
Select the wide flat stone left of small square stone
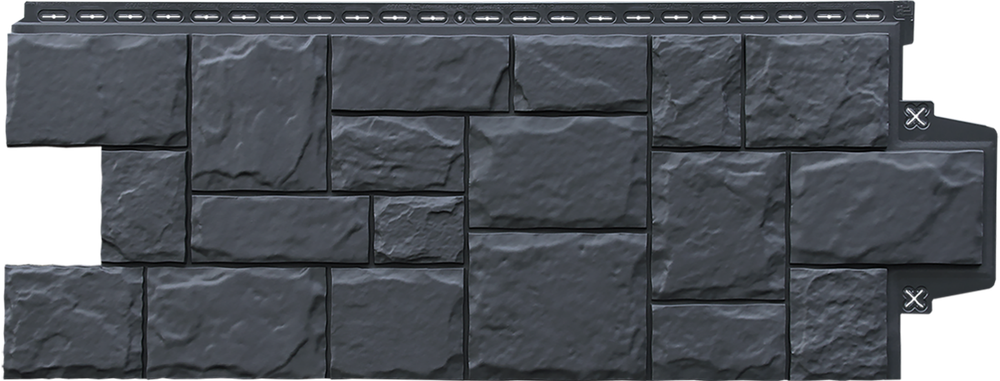tap(280, 229)
